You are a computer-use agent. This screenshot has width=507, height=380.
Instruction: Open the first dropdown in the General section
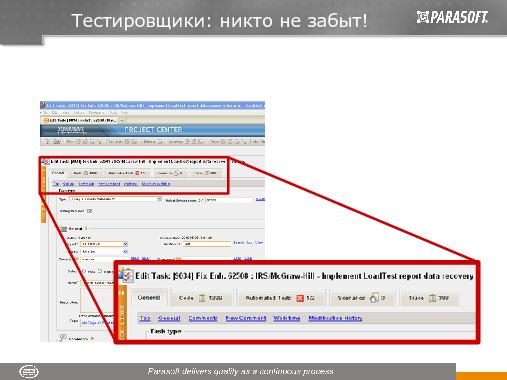tap(104, 244)
